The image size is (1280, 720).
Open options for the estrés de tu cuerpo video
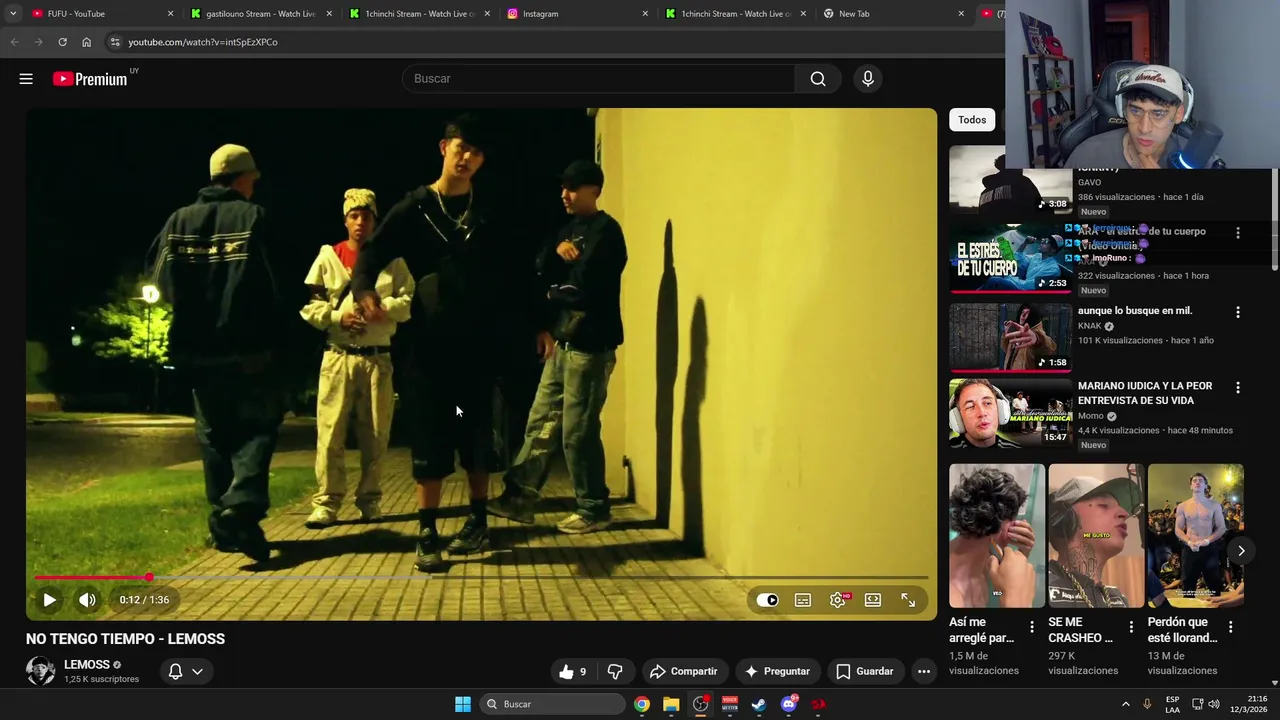(x=1238, y=233)
